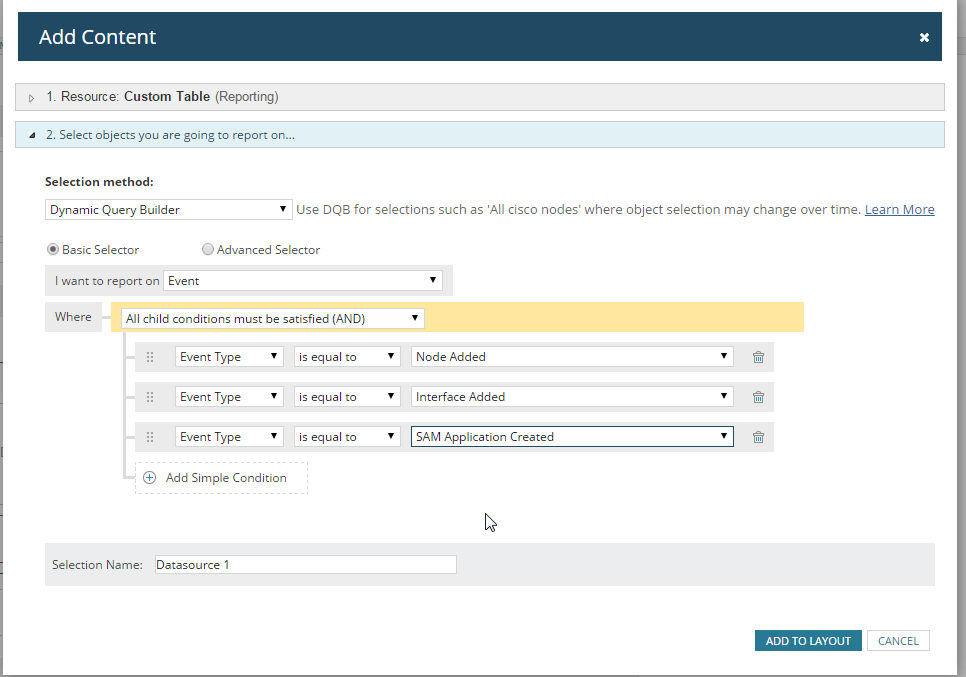Open the AND child conditions dropdown
Image resolution: width=966 pixels, height=677 pixels.
point(272,318)
